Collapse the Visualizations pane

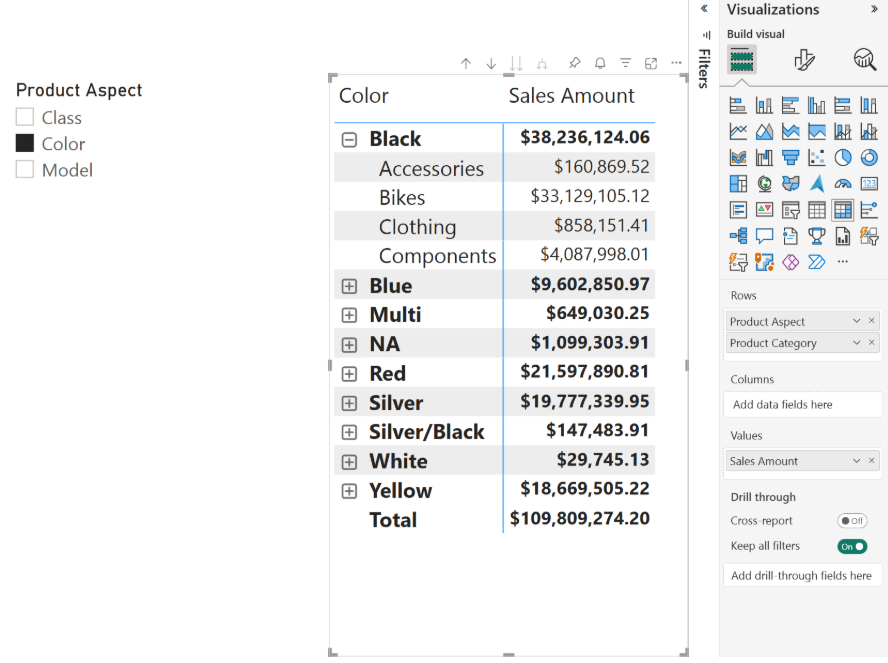coord(874,9)
